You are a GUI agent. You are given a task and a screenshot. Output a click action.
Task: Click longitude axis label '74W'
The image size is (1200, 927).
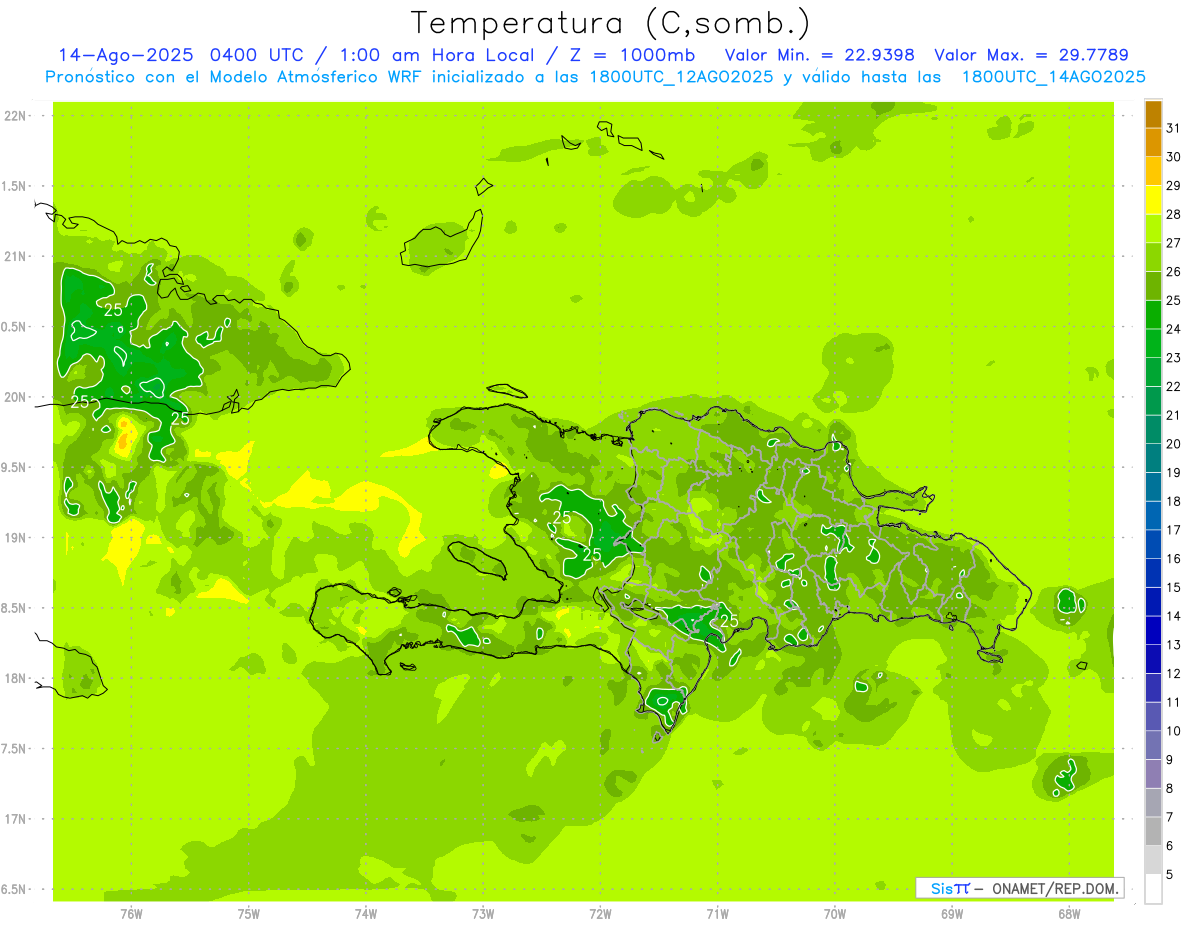(x=366, y=914)
